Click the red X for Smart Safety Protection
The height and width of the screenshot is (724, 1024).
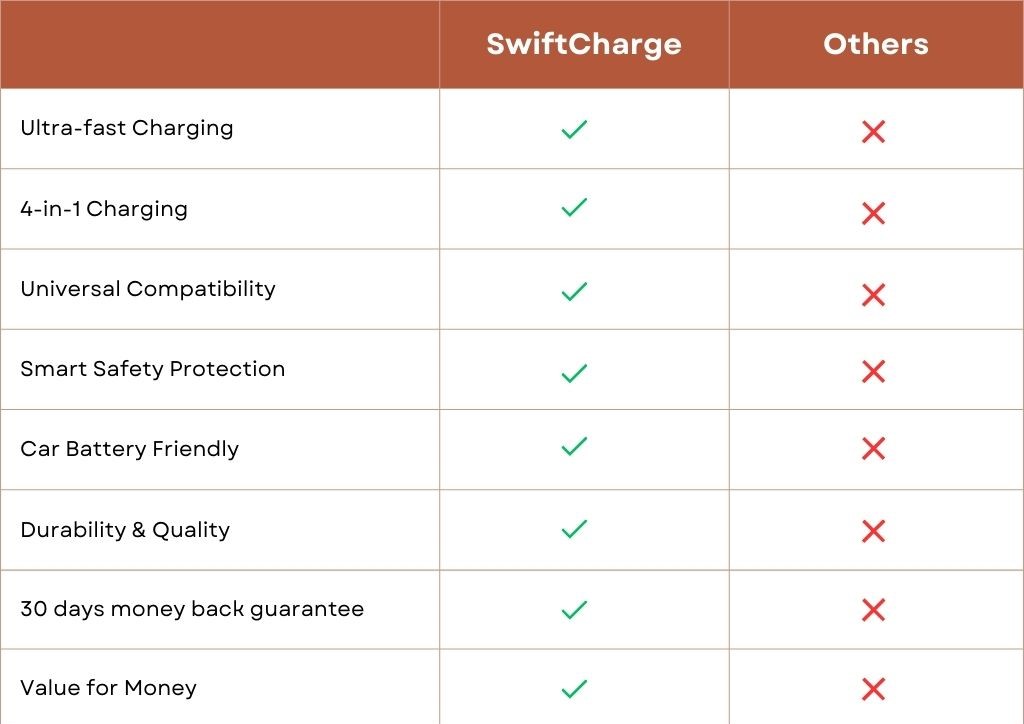(873, 371)
